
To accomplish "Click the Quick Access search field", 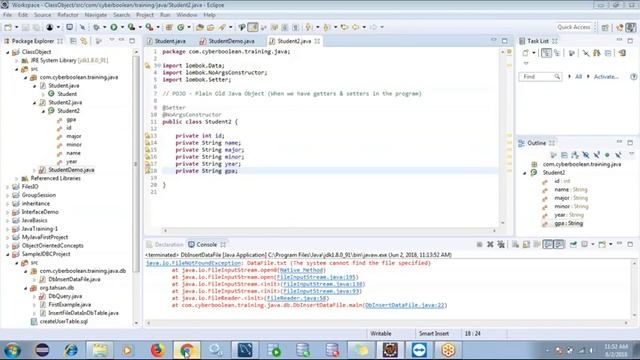I will (573, 27).
